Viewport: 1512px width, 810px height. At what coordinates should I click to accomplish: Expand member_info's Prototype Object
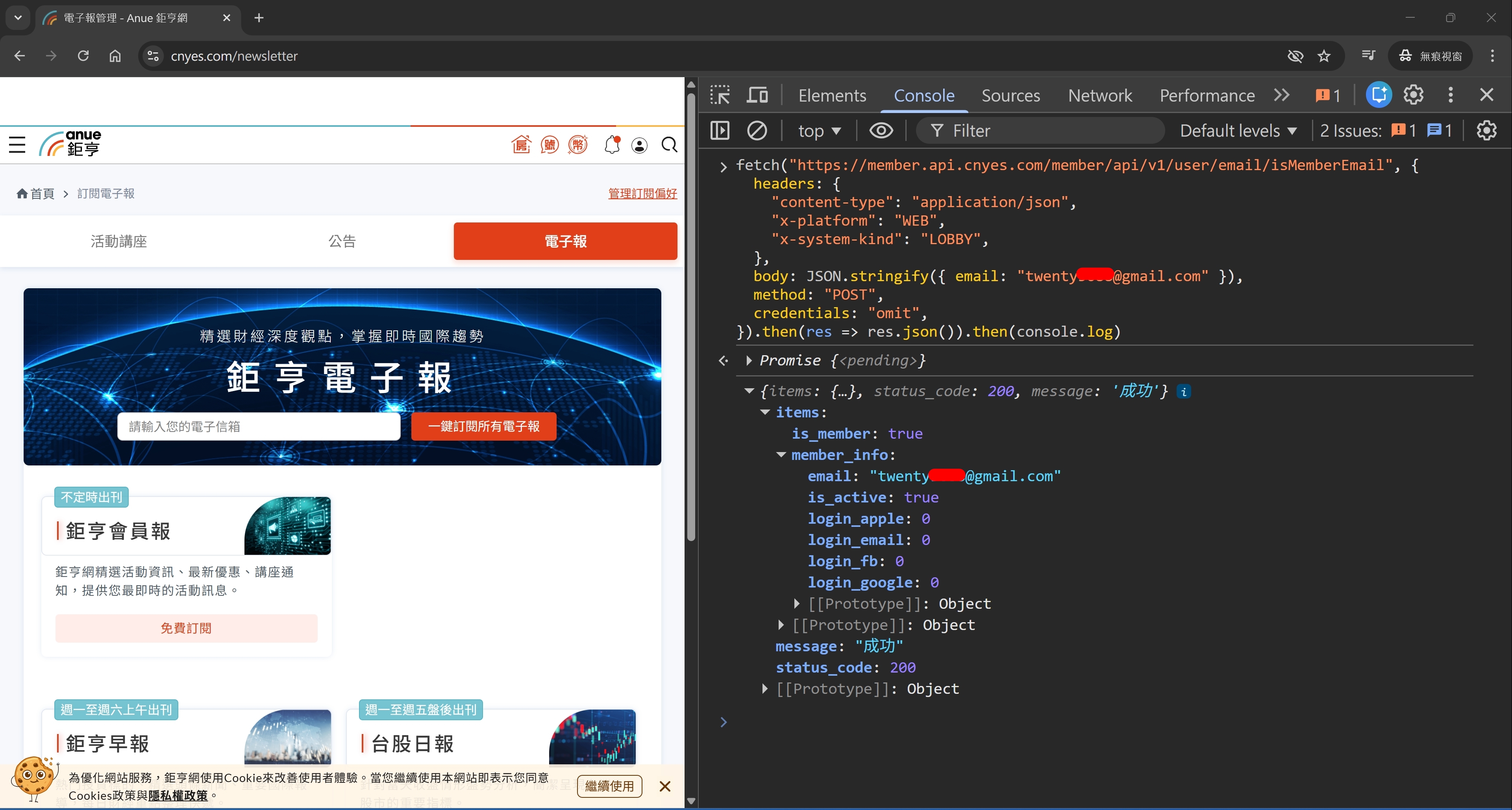pos(796,603)
